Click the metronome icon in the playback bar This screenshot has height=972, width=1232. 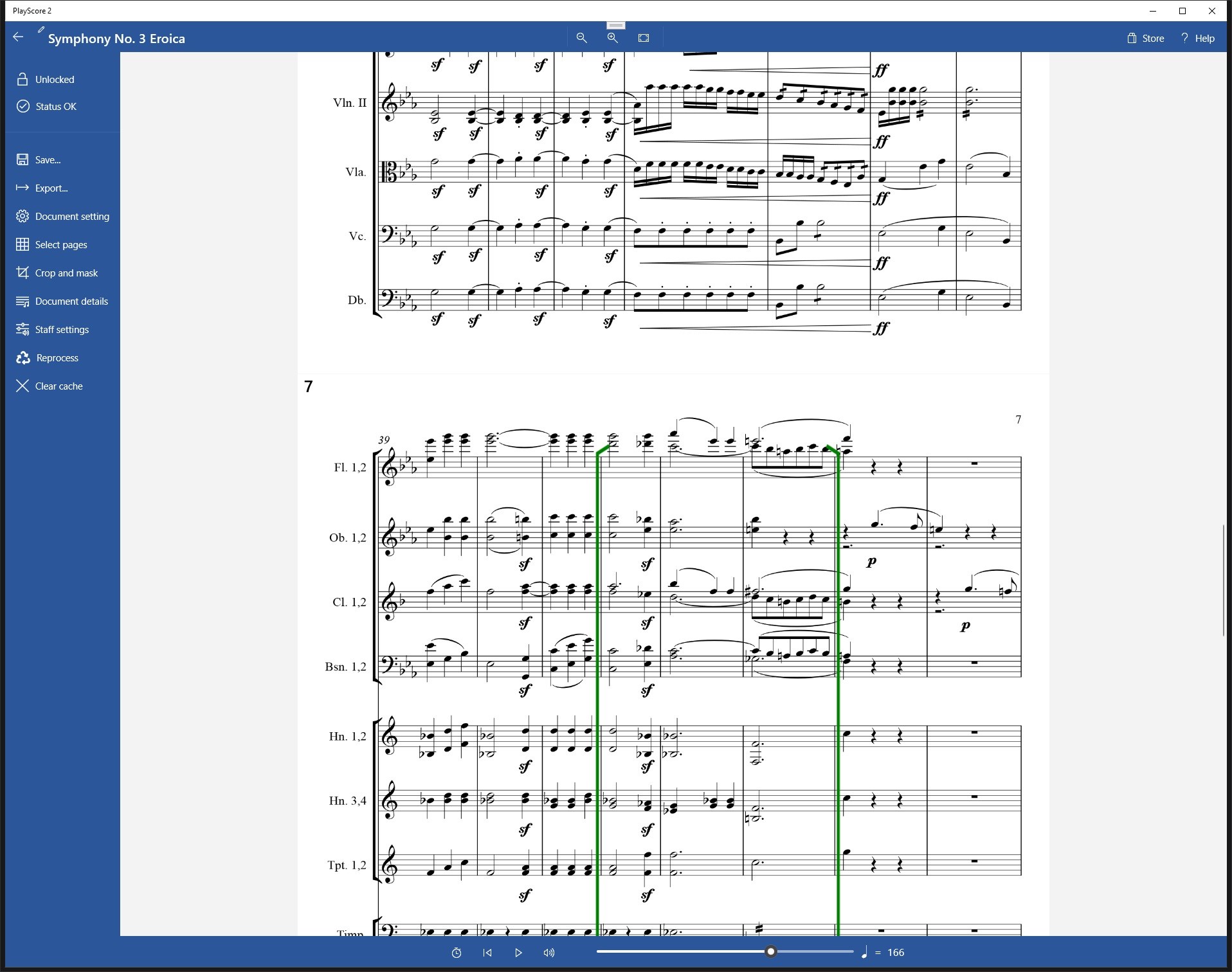pyautogui.click(x=457, y=952)
